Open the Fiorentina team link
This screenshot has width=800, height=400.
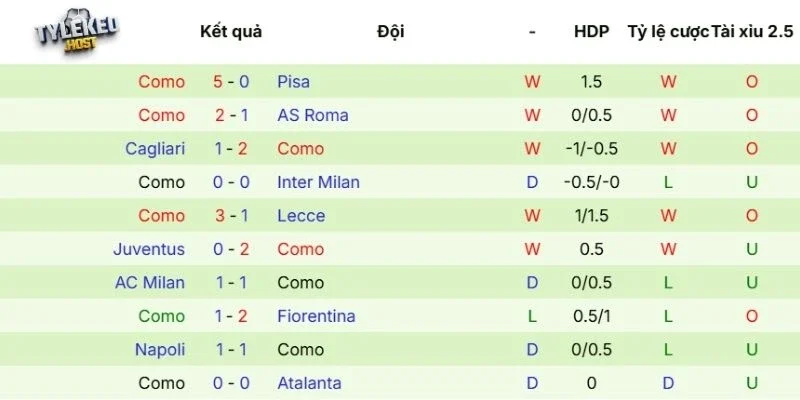tap(316, 316)
